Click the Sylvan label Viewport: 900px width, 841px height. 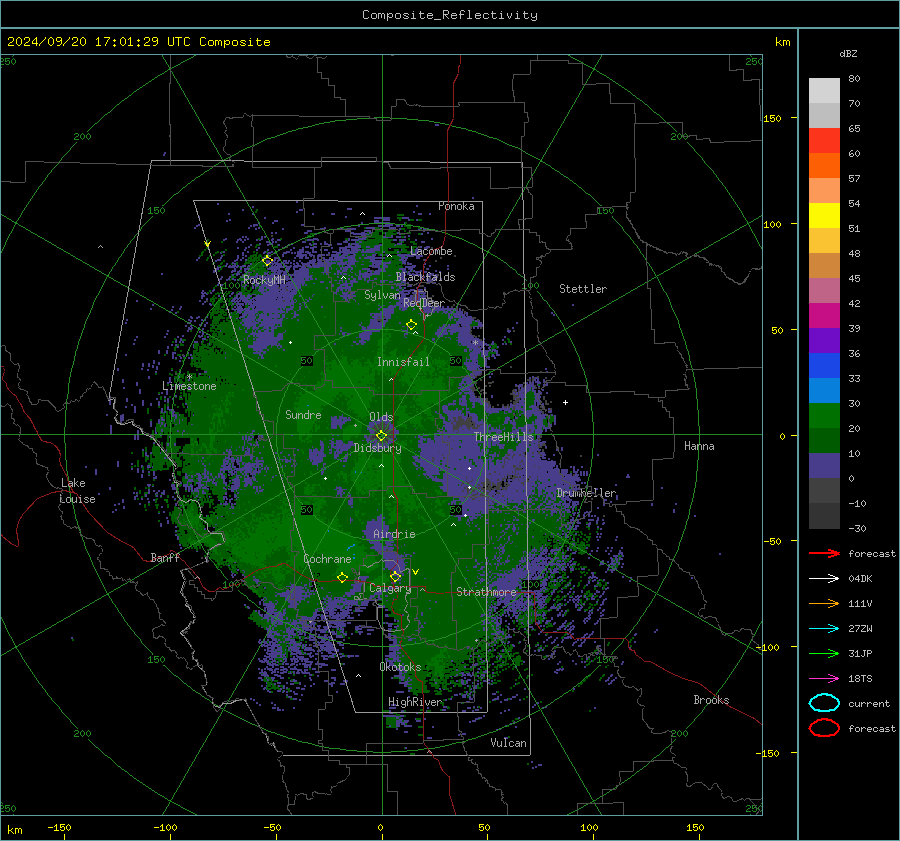pyautogui.click(x=382, y=295)
